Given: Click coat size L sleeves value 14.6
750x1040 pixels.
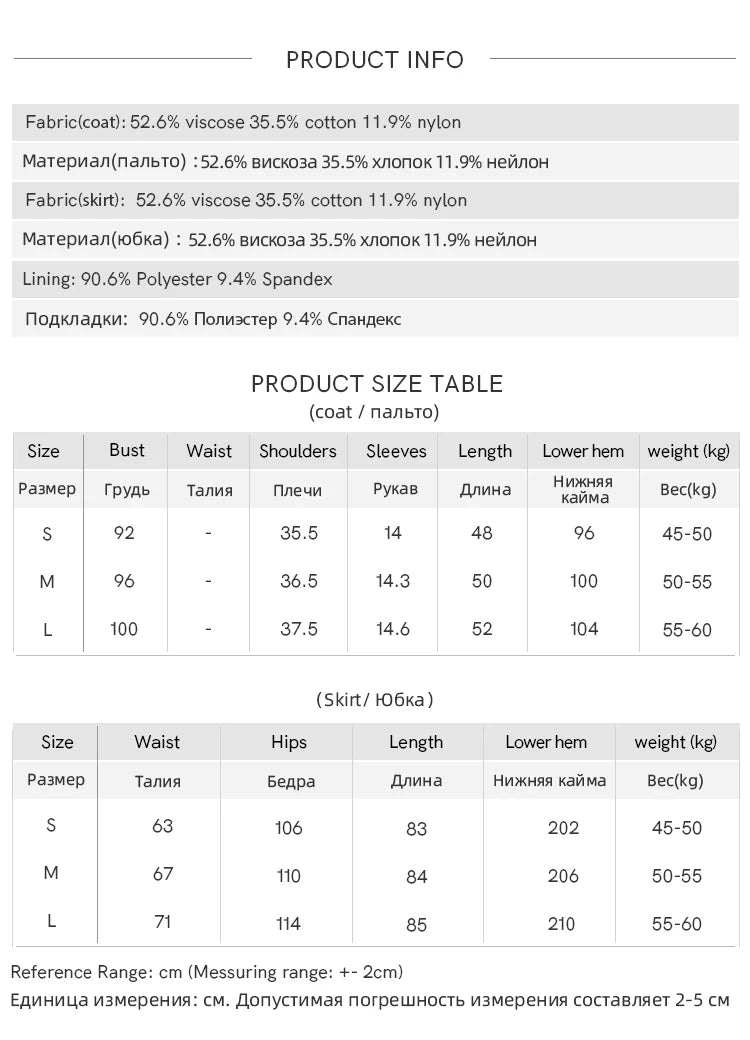Looking at the screenshot, I should pyautogui.click(x=393, y=629).
